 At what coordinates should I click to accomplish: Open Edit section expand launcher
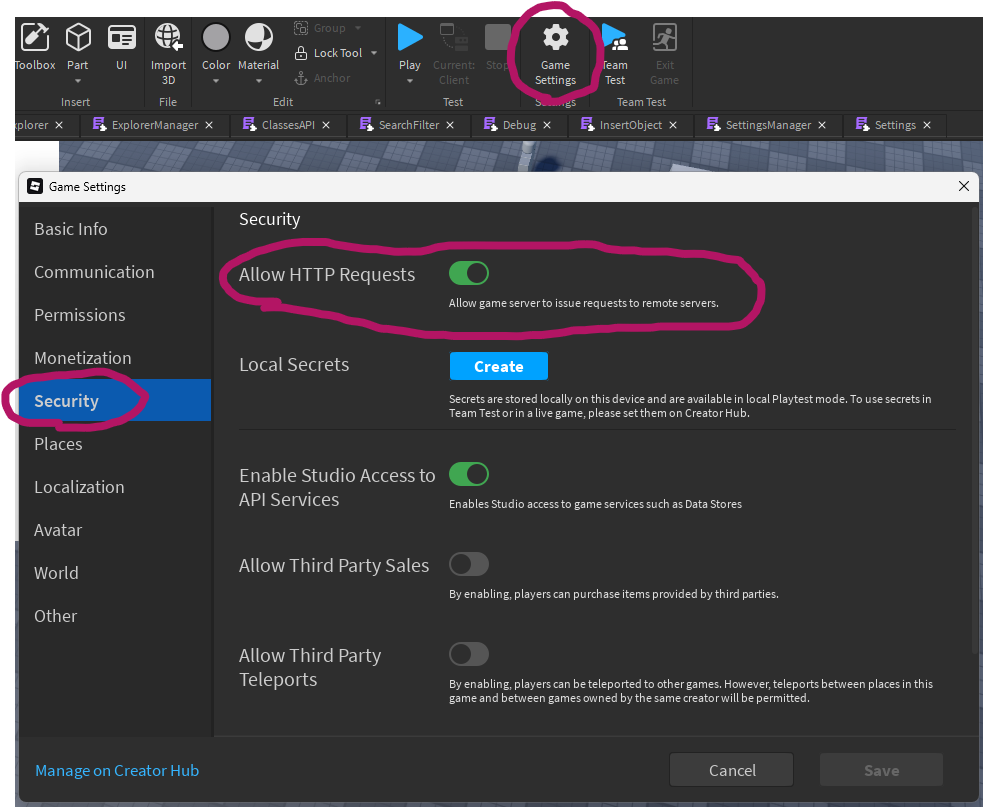(377, 102)
